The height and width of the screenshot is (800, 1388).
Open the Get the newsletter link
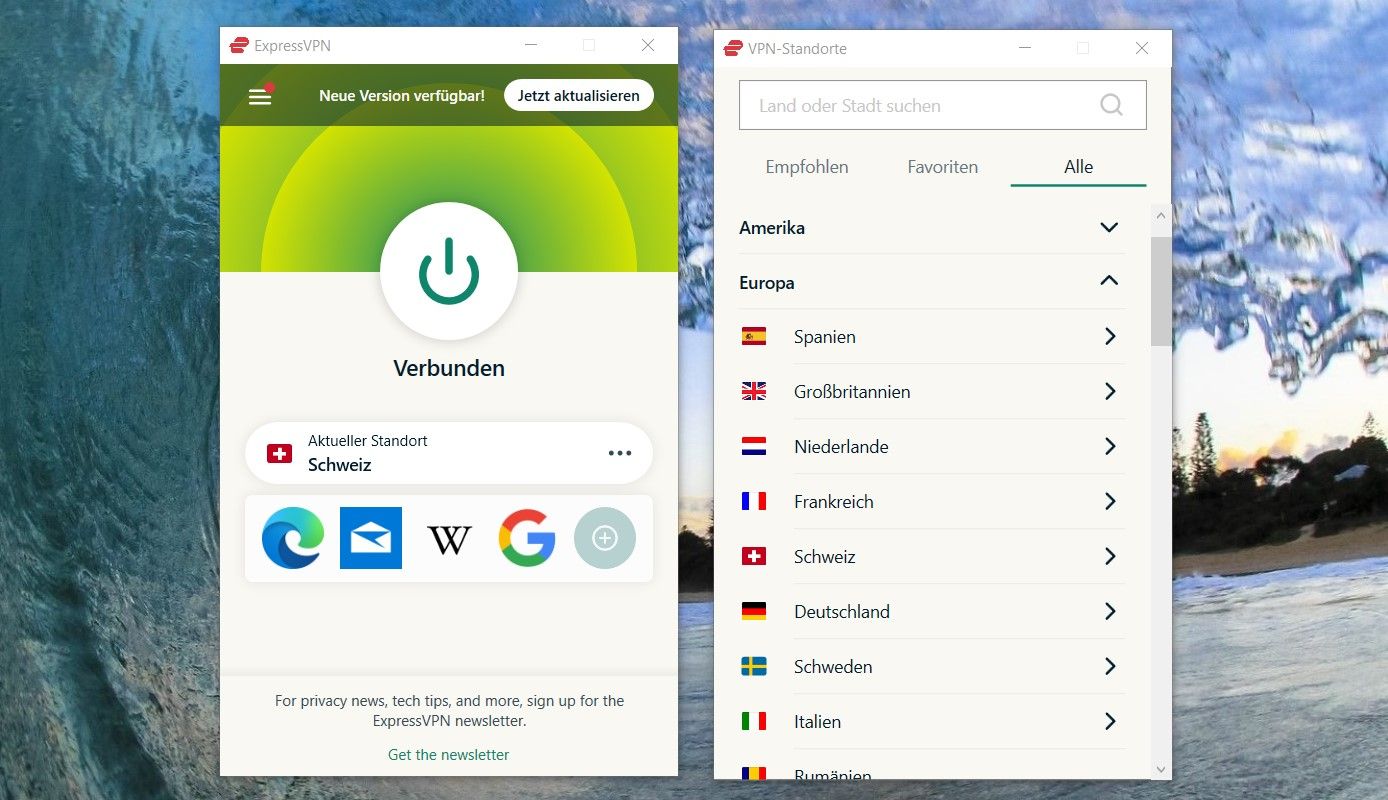(x=449, y=755)
